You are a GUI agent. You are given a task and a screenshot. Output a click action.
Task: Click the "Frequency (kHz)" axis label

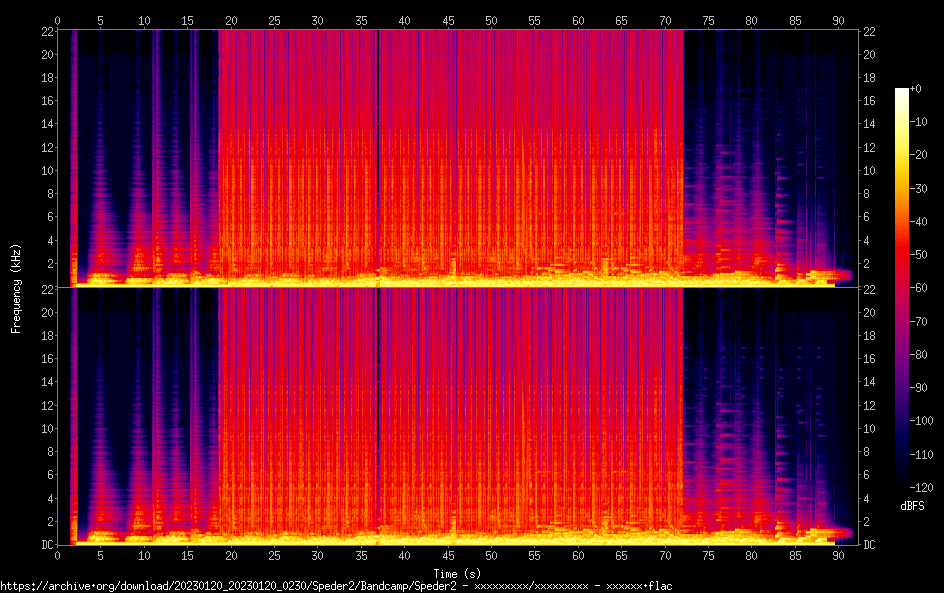click(16, 287)
